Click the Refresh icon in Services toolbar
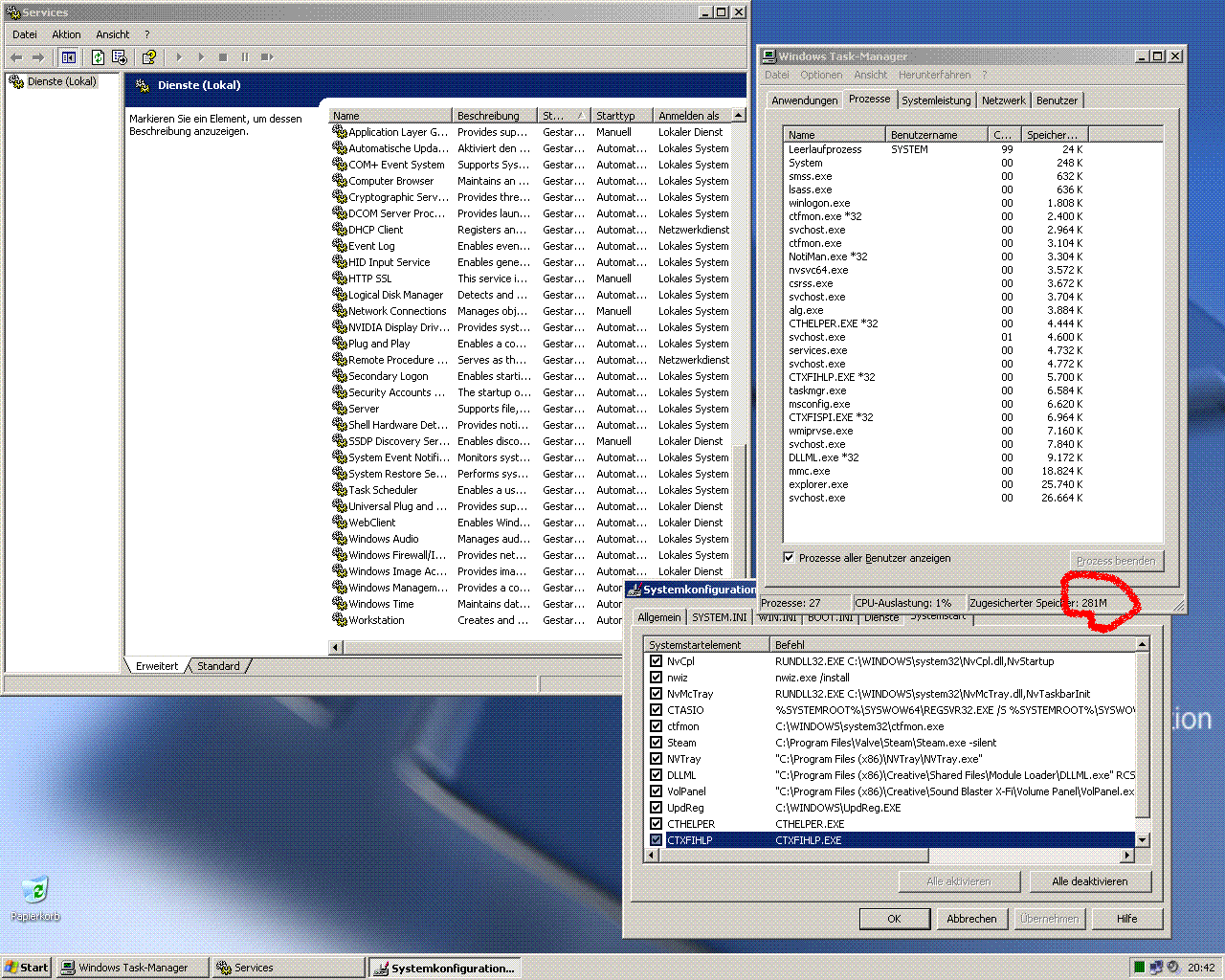The width and height of the screenshot is (1225, 980). 98,57
